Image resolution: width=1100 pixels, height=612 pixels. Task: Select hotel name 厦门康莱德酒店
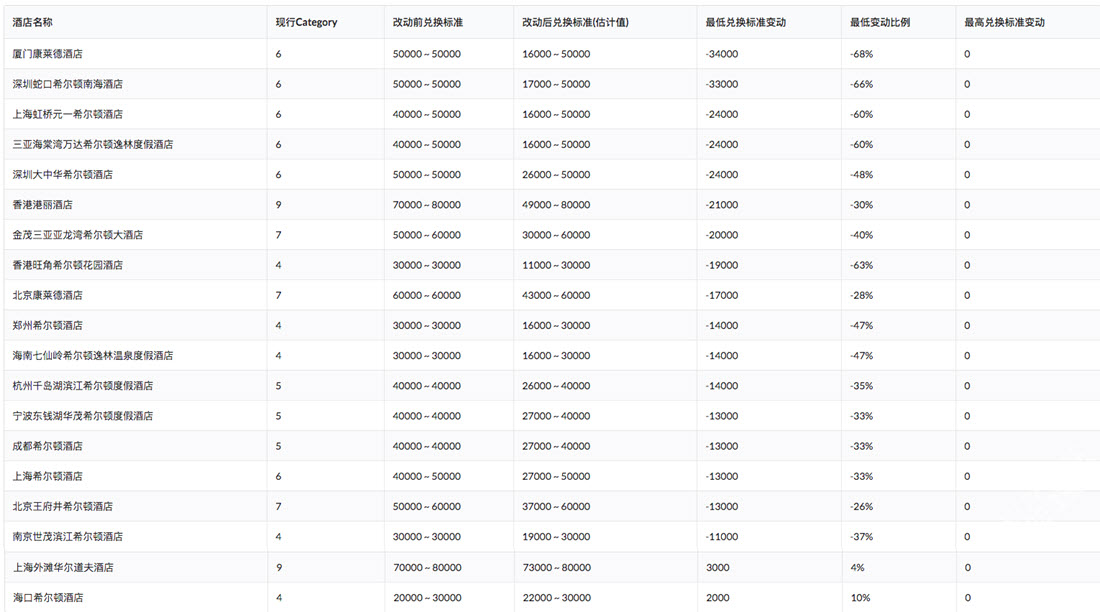tap(47, 53)
